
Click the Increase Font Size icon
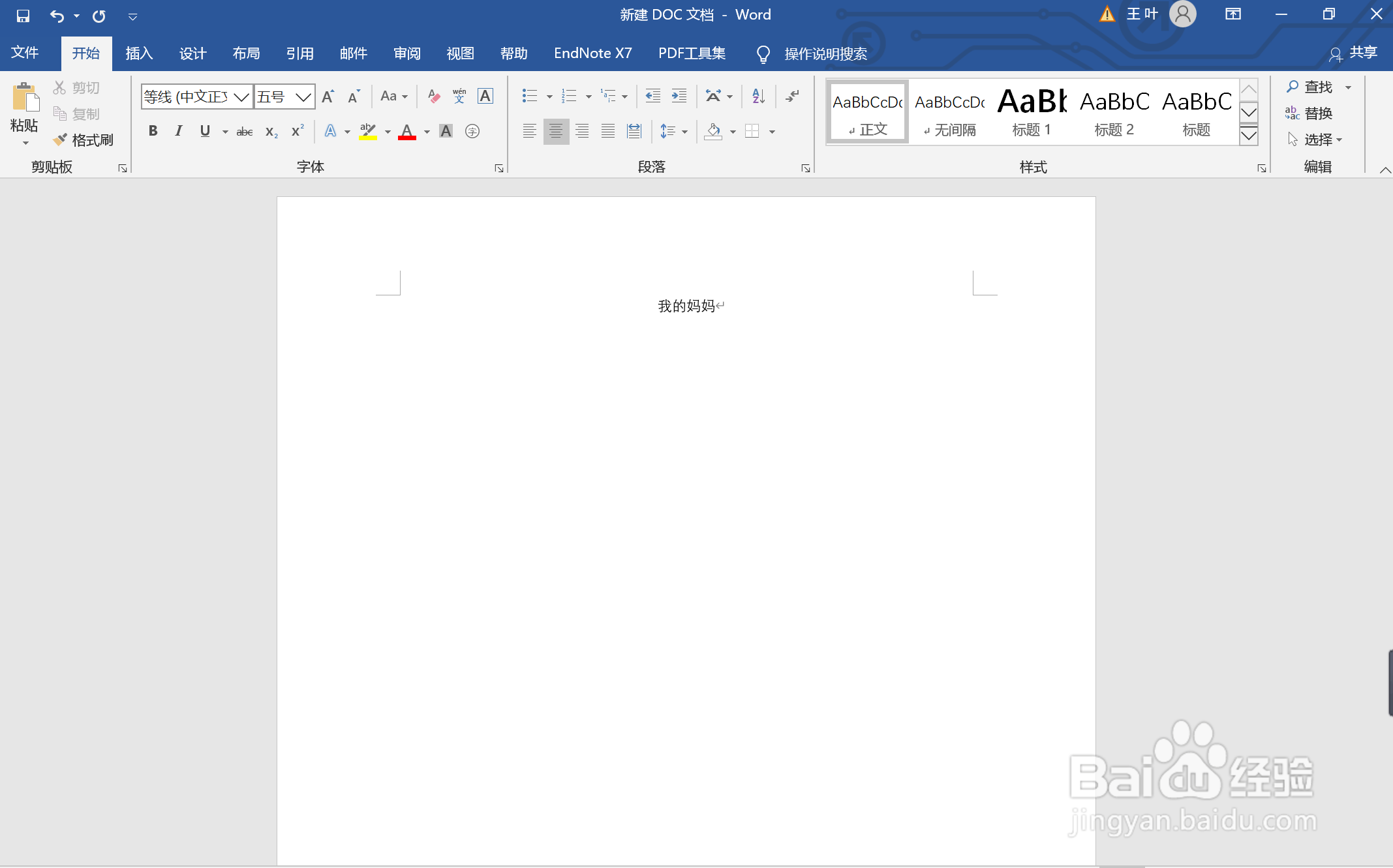pos(328,97)
